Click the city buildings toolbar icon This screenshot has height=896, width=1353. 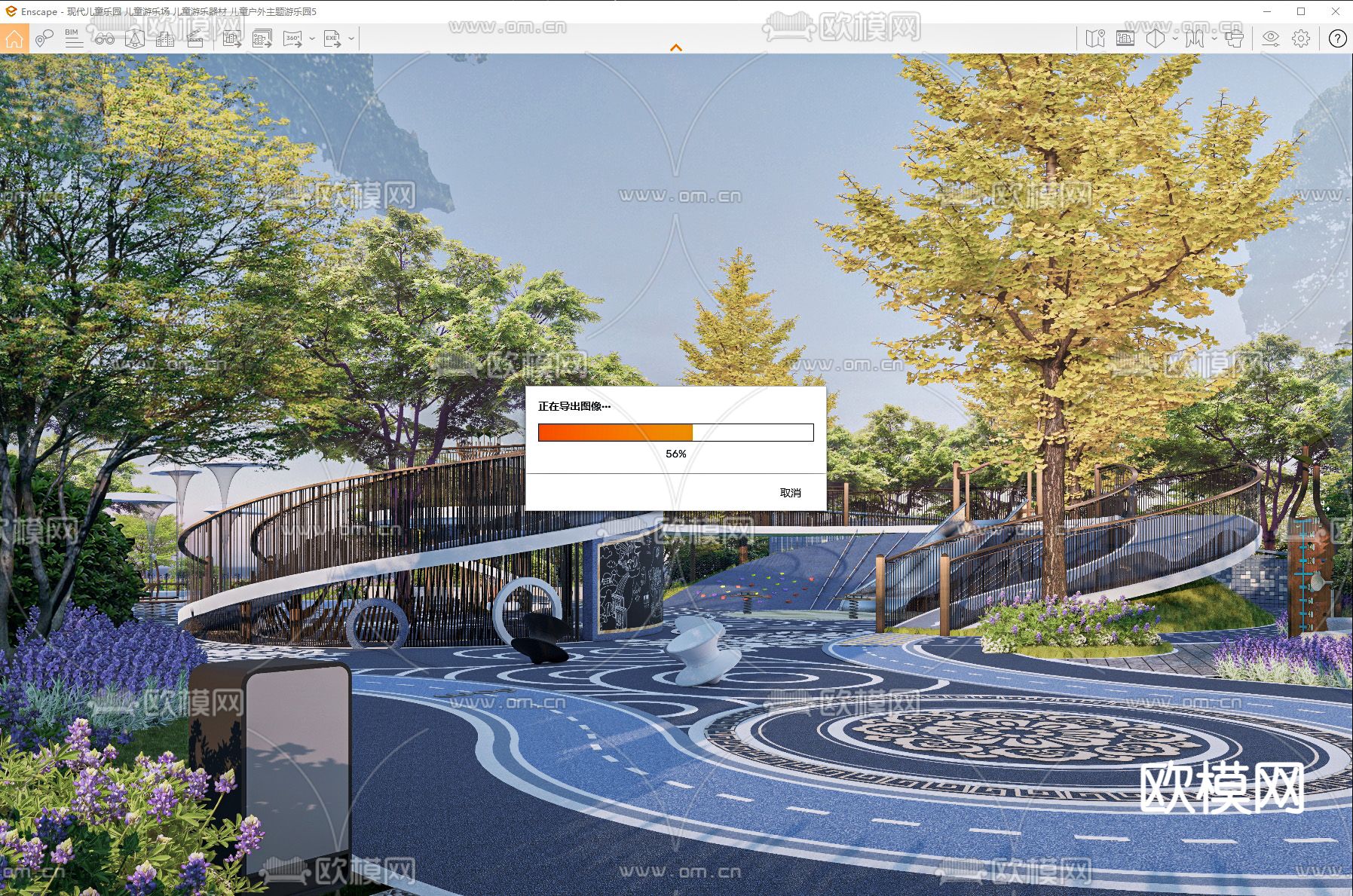165,38
